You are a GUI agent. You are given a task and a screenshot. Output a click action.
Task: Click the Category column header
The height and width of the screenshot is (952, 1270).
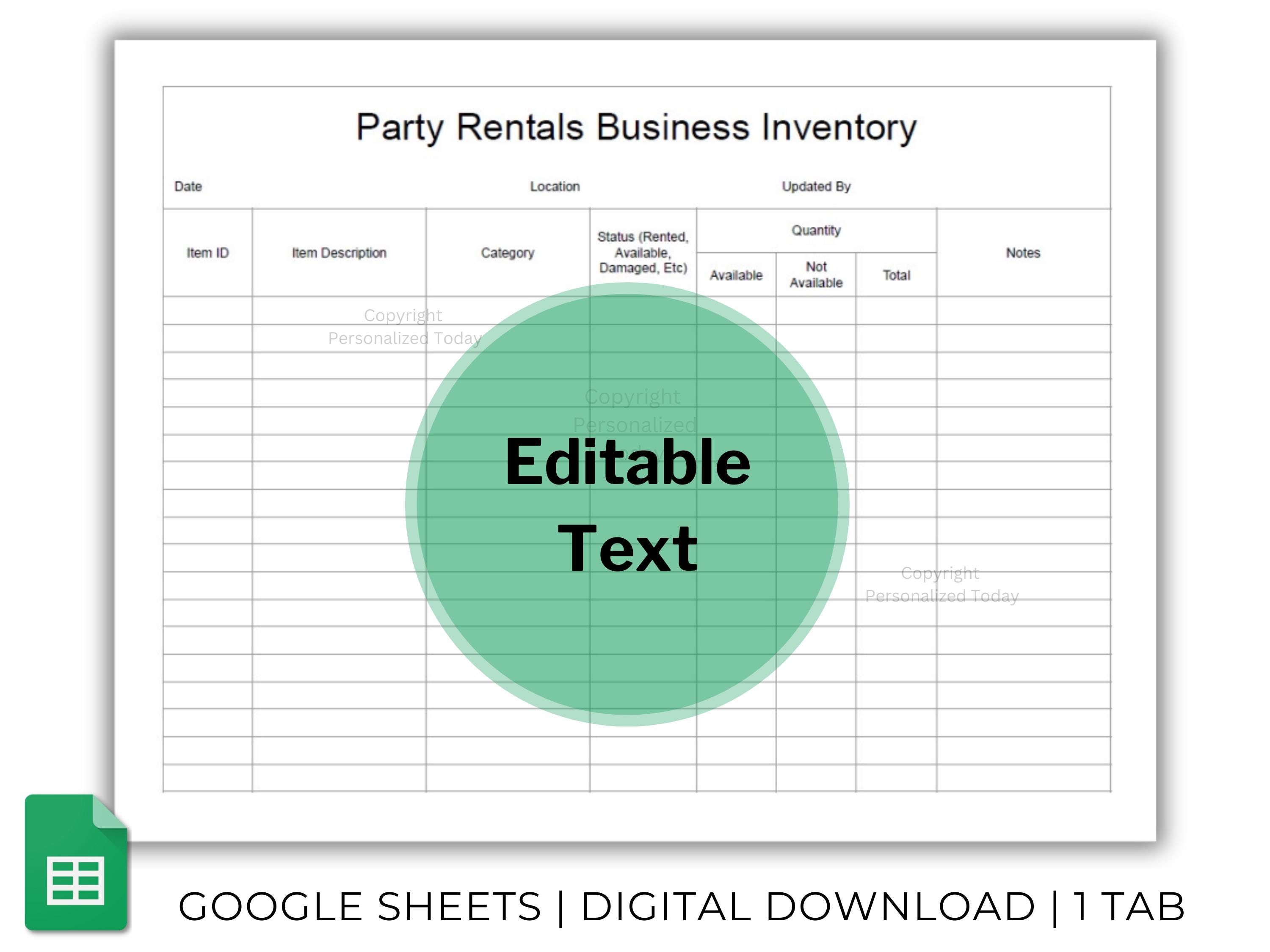(508, 253)
